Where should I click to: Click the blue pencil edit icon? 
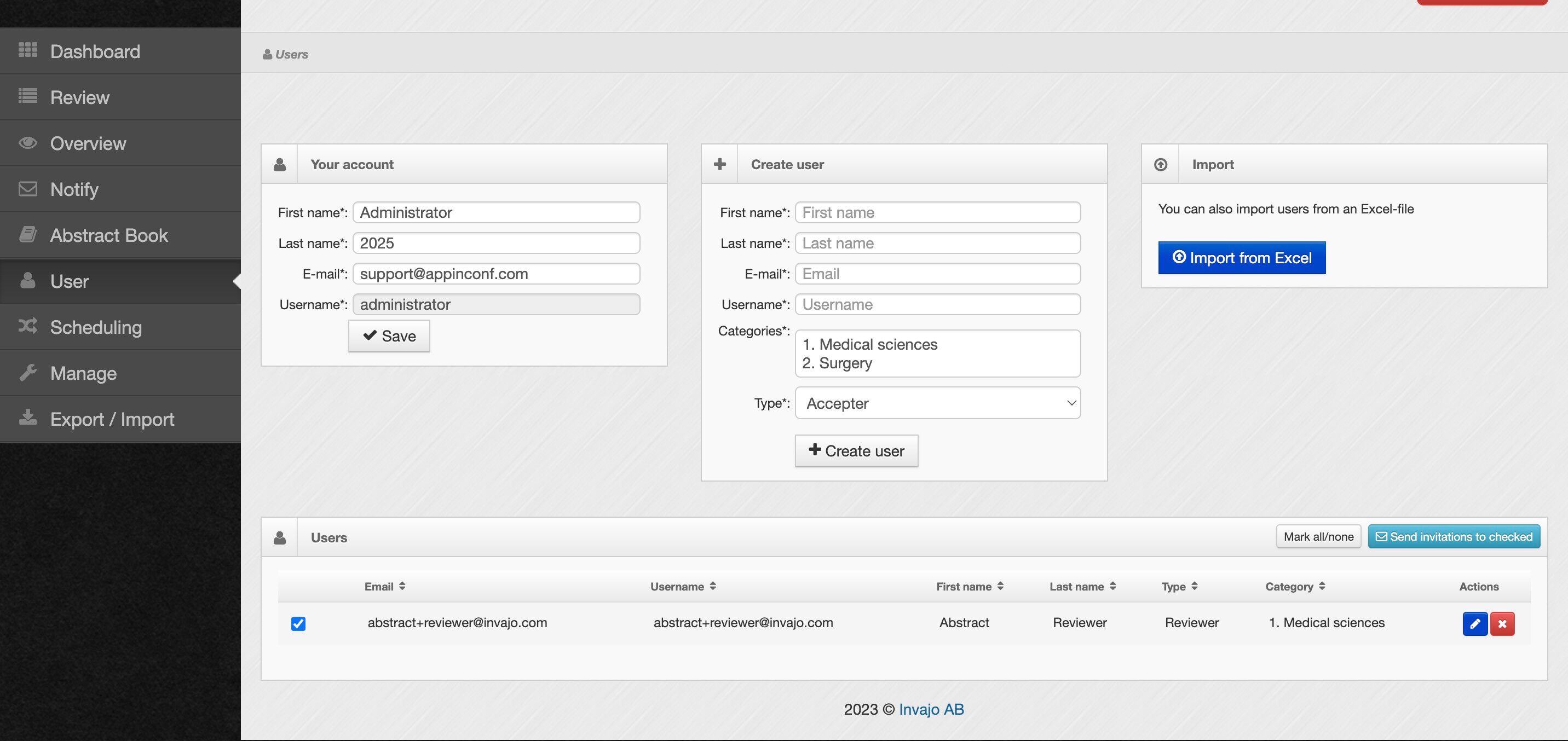(x=1474, y=623)
